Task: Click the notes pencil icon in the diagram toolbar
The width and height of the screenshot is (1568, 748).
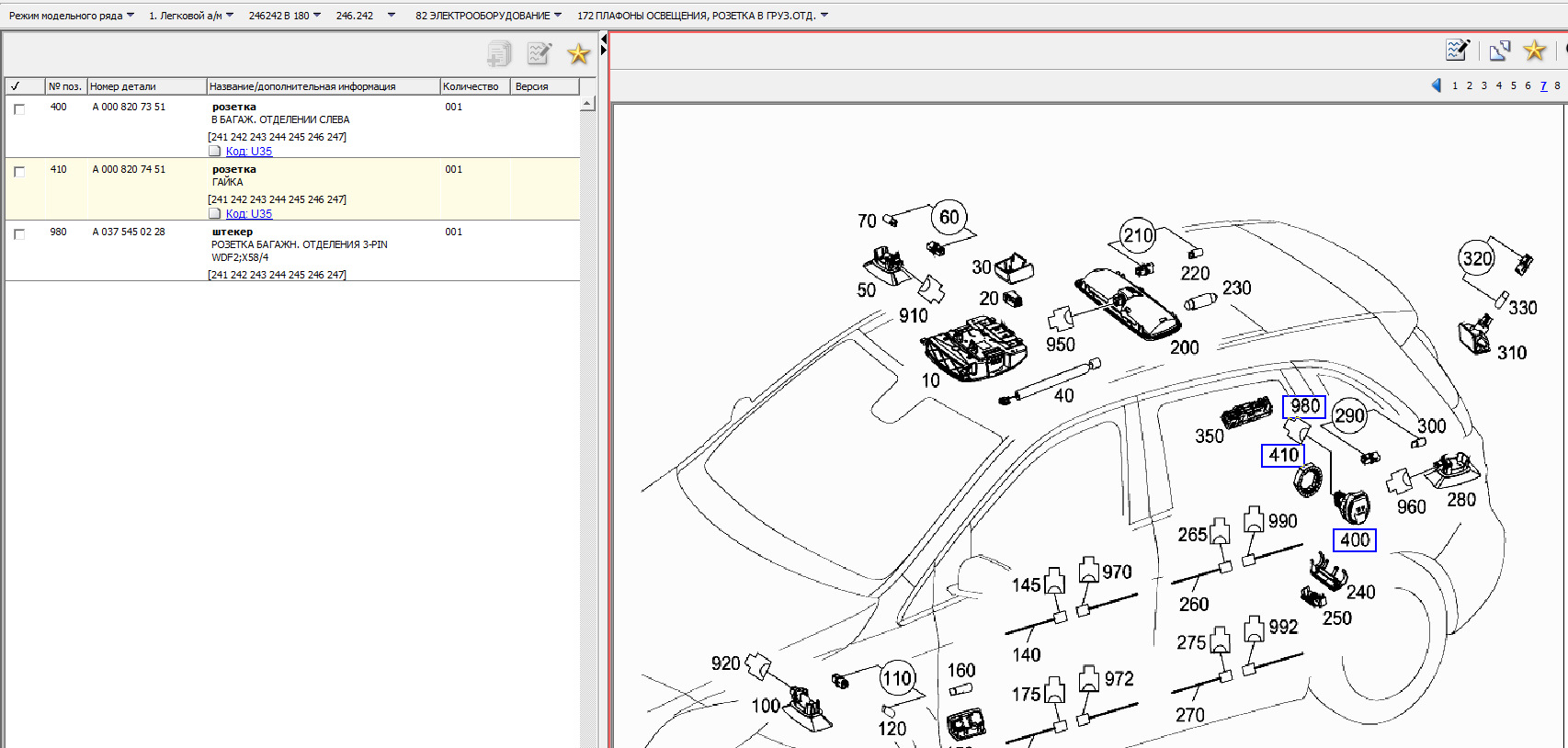Action: [1457, 51]
